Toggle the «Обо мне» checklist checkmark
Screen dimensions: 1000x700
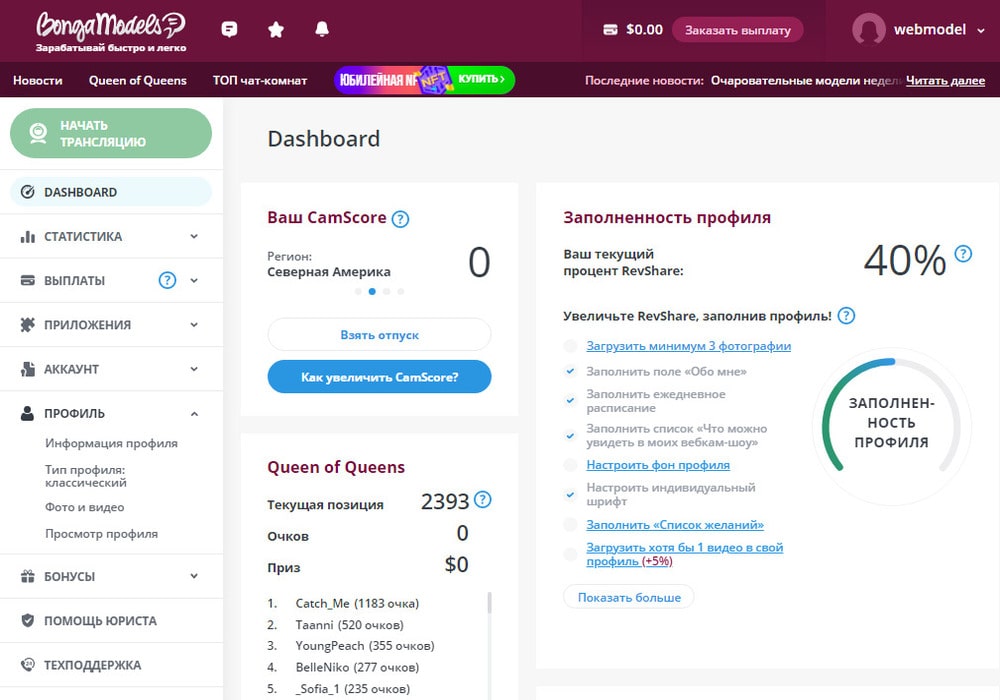(570, 372)
